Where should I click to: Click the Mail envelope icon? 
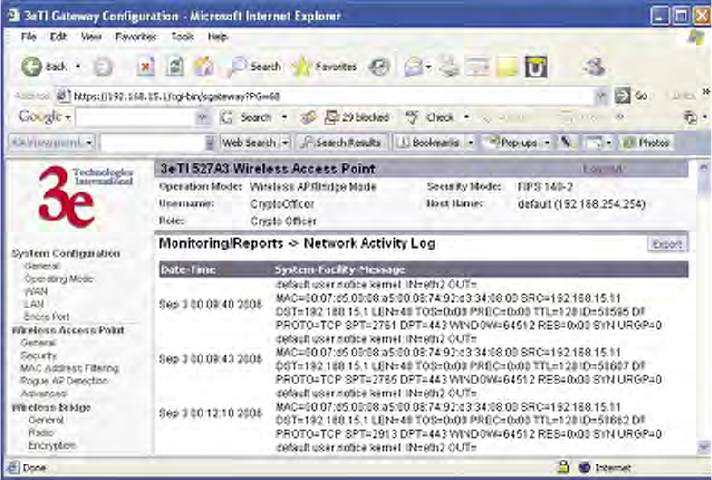coord(414,68)
